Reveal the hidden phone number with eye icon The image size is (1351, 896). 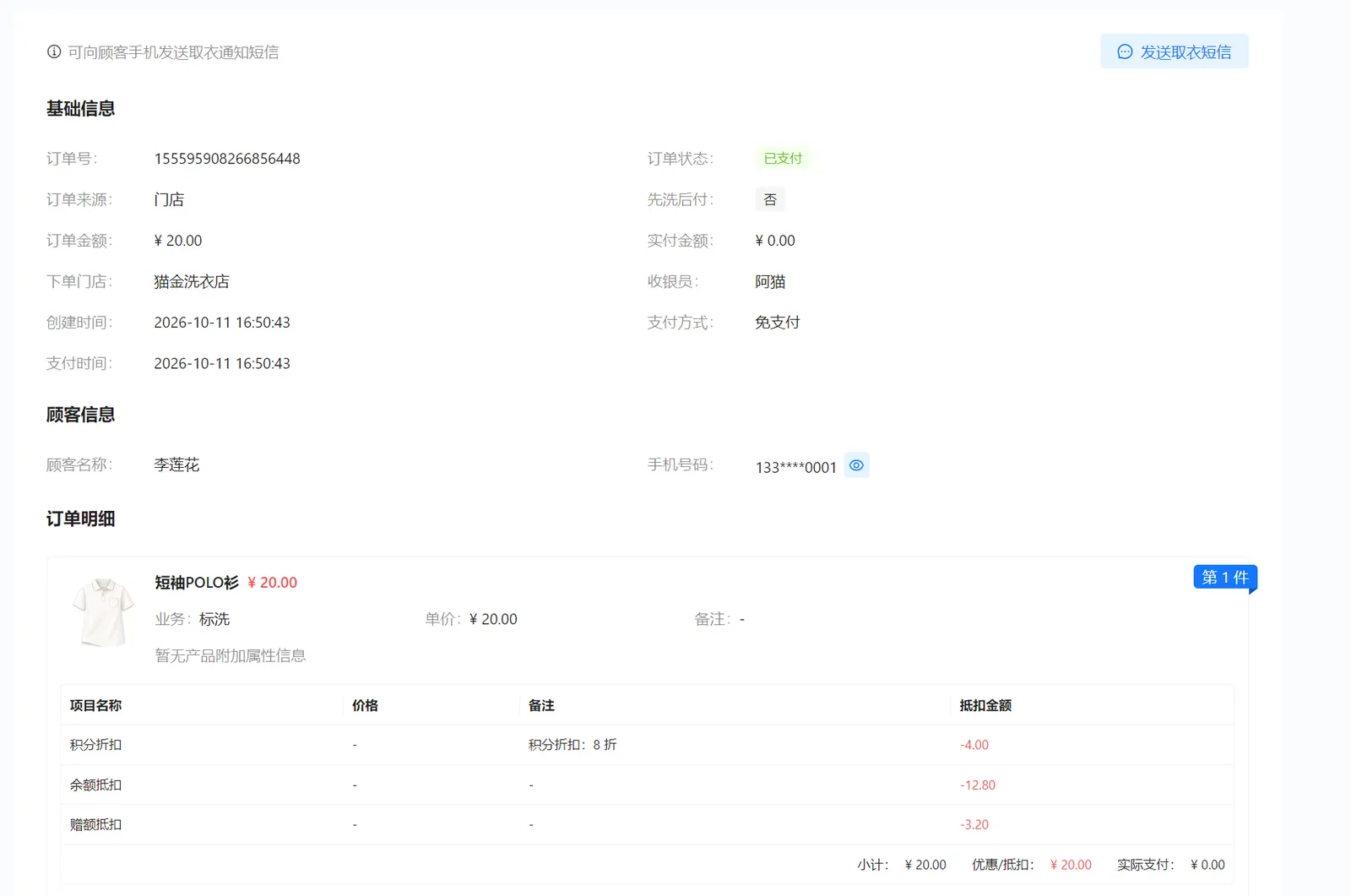tap(856, 465)
